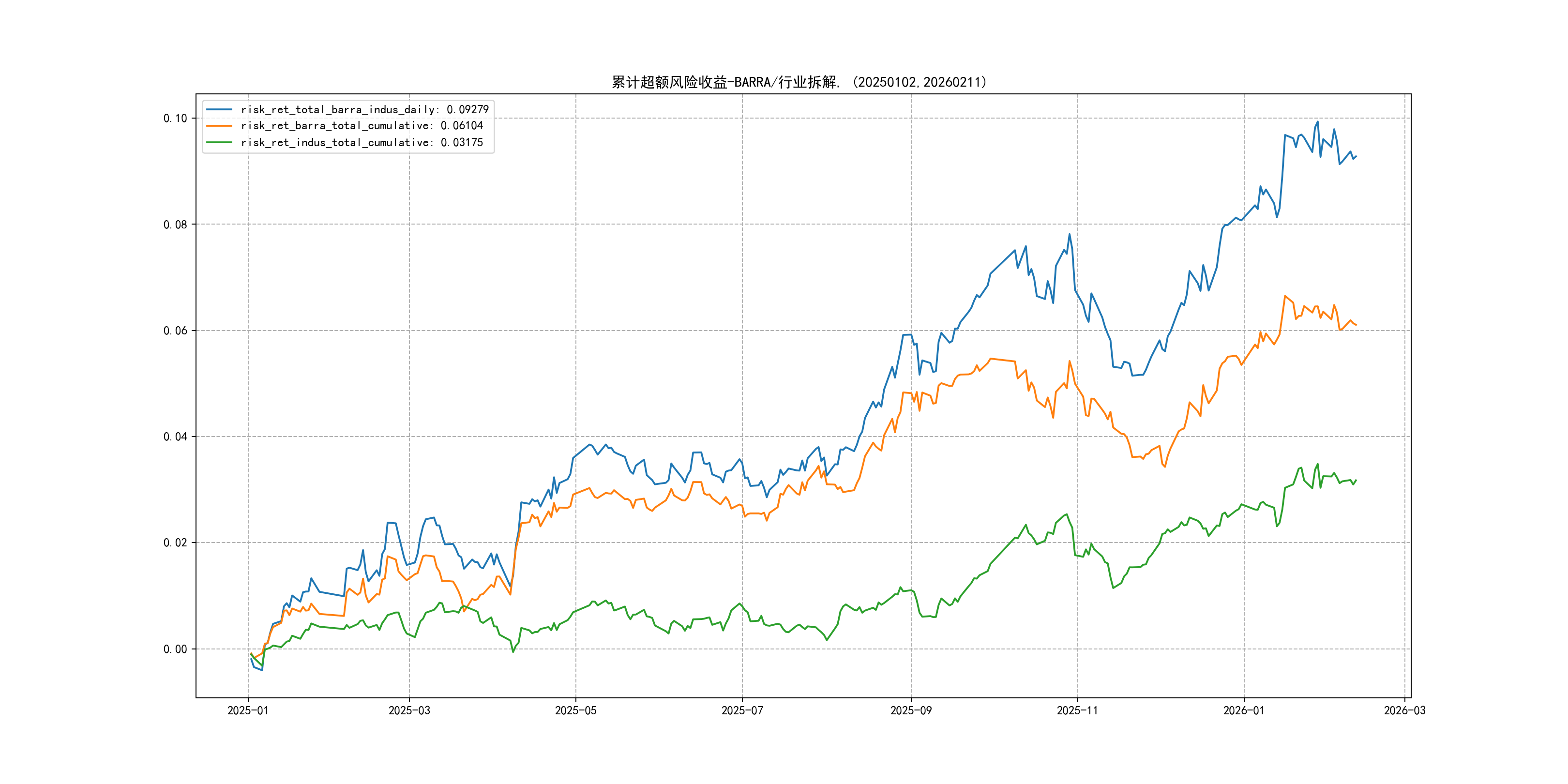The image size is (1568, 784).
Task: Click the 0.06 y-axis tick label
Action: pos(175,331)
